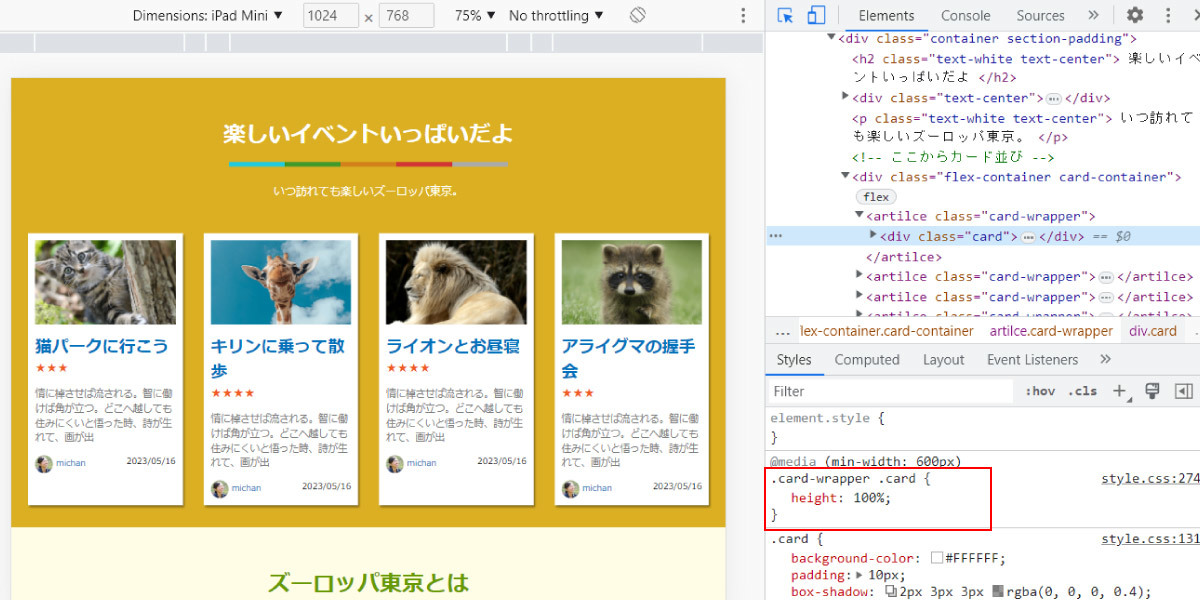Open the Layout tab
Image resolution: width=1200 pixels, height=600 pixels.
[x=943, y=360]
